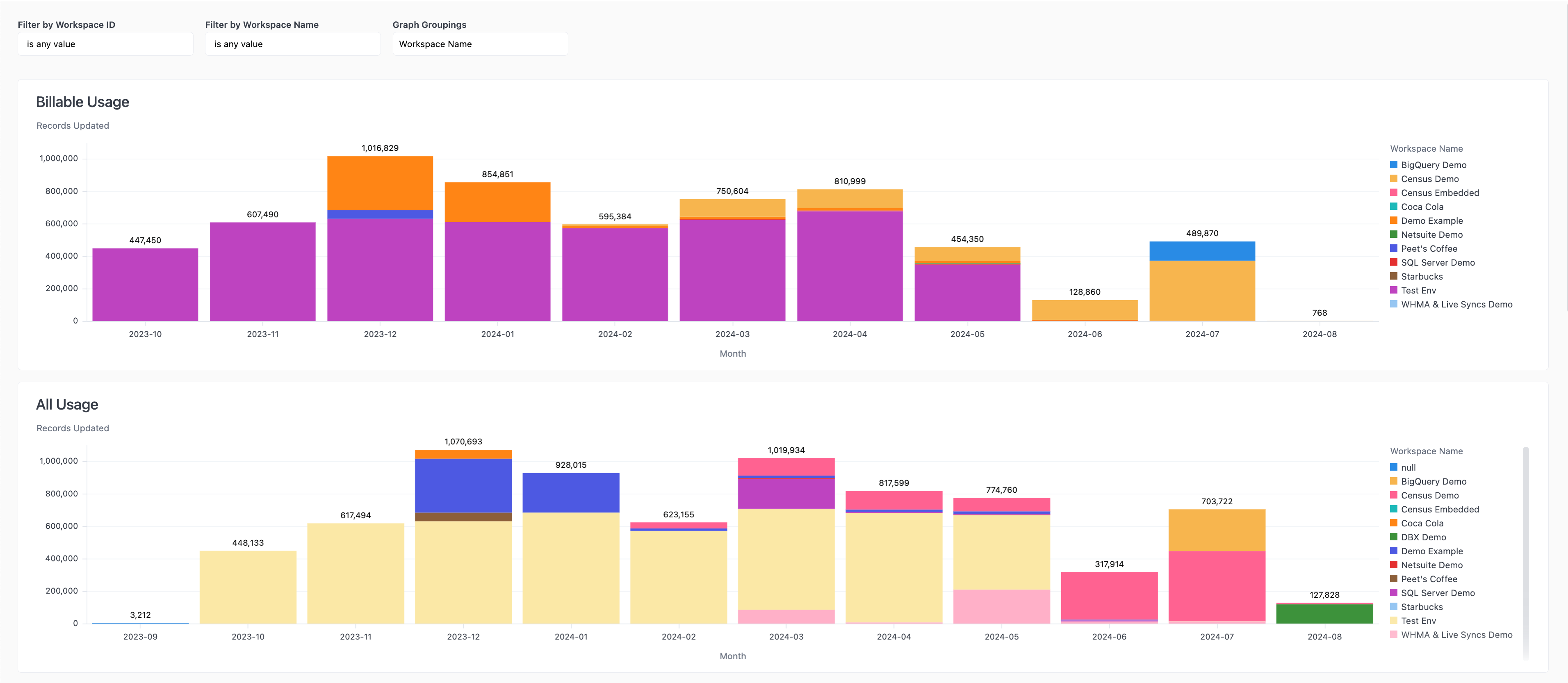The image size is (1568, 683).
Task: Click the Billable Usage chart title
Action: tap(82, 102)
